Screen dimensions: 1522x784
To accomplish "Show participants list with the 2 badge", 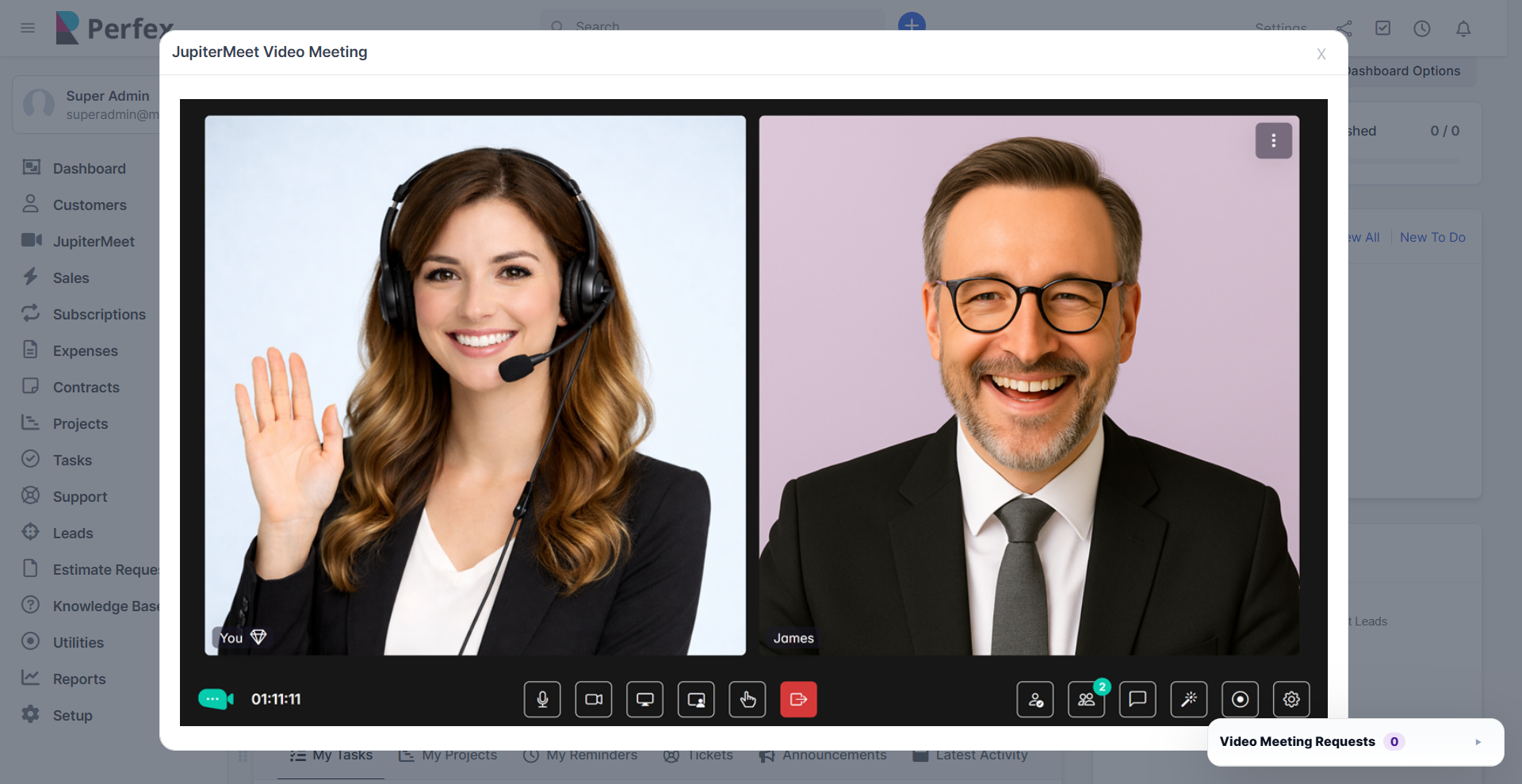I will point(1087,699).
